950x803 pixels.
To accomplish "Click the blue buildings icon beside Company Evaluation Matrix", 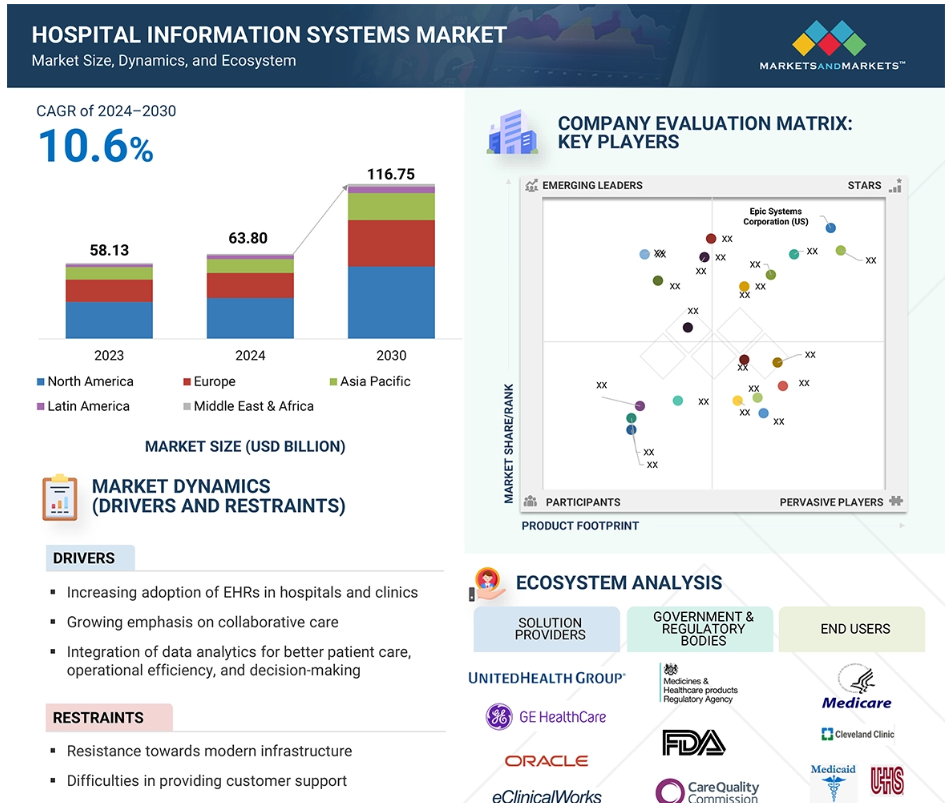I will tap(513, 132).
